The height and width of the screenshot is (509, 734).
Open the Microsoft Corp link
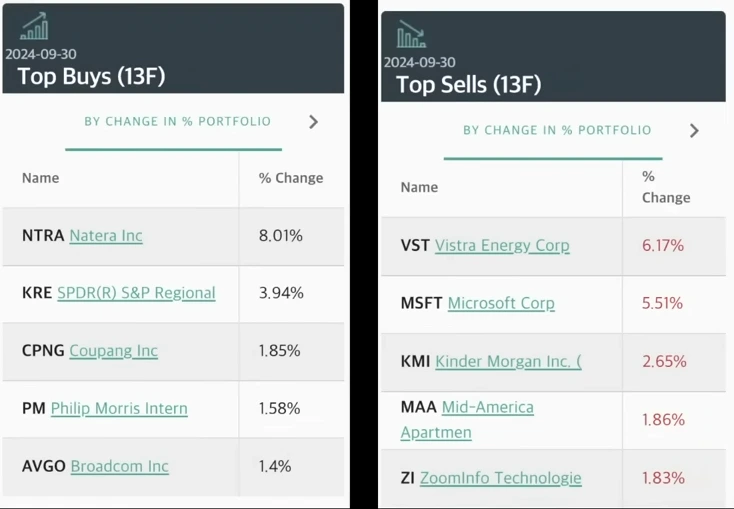tap(501, 303)
